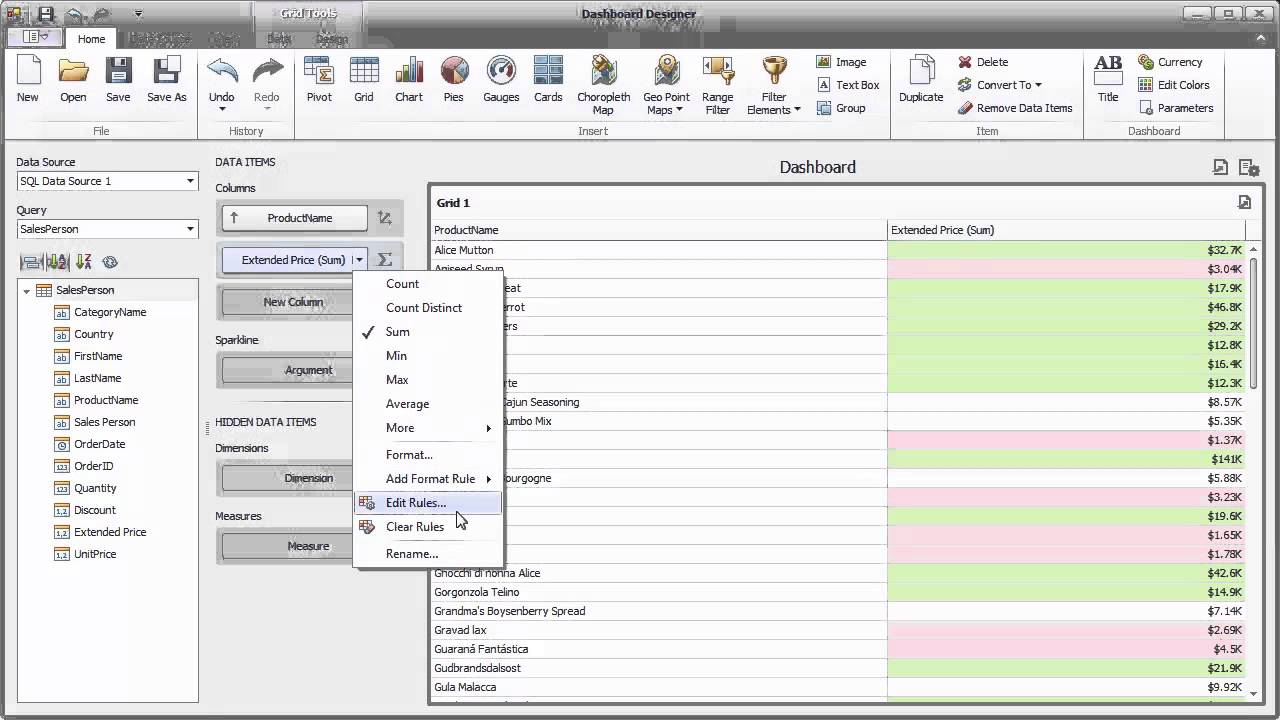The height and width of the screenshot is (720, 1280).
Task: Insert a Pies item
Action: point(454,80)
